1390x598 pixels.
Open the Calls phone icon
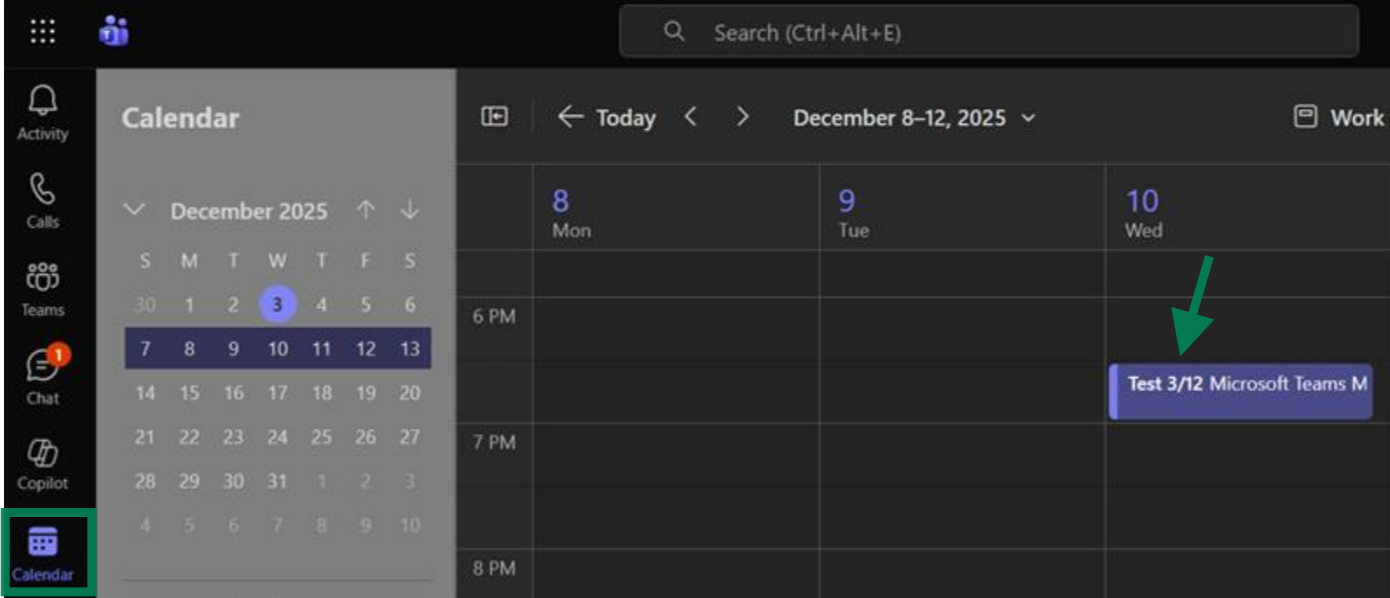pos(43,200)
